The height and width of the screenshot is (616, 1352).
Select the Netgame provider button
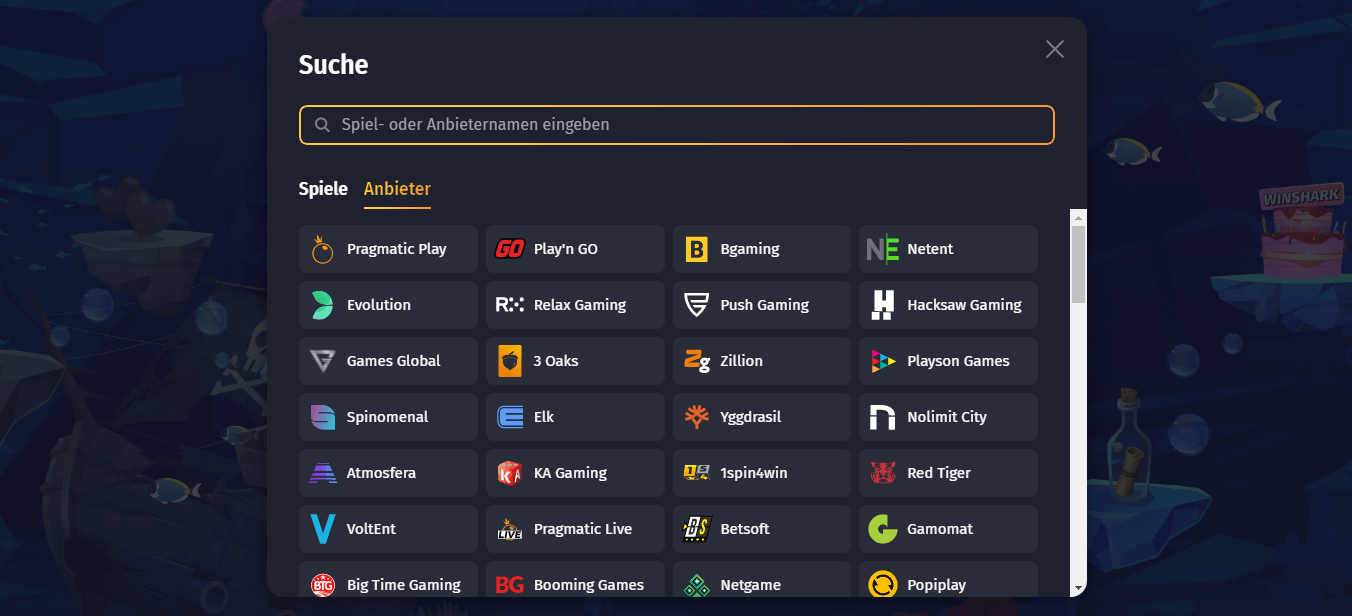click(x=762, y=580)
